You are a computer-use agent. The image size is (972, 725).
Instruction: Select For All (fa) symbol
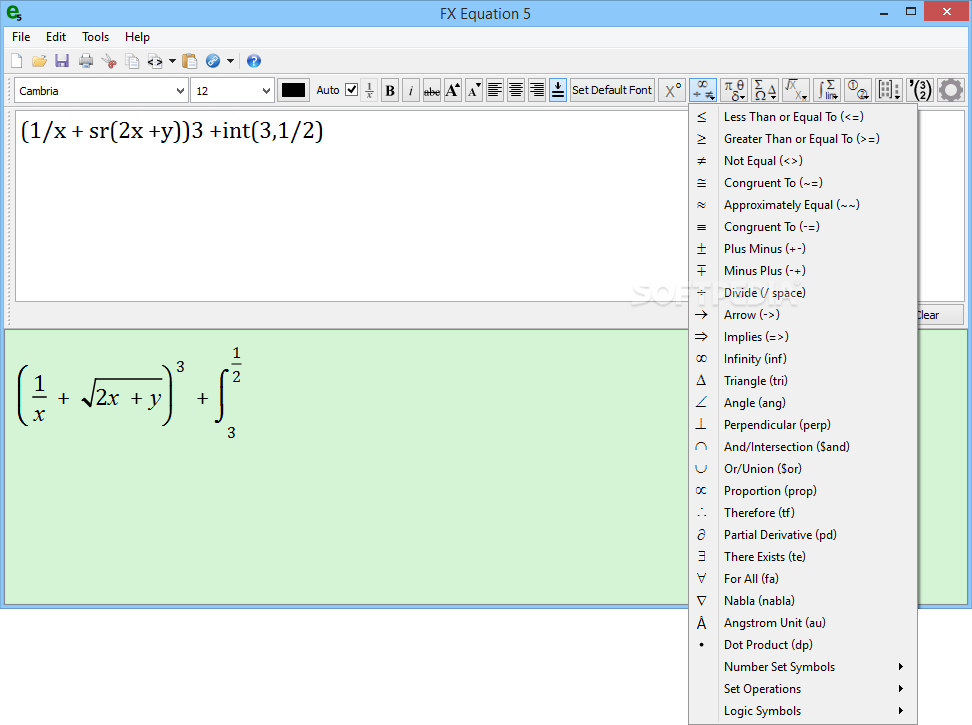[x=803, y=579]
